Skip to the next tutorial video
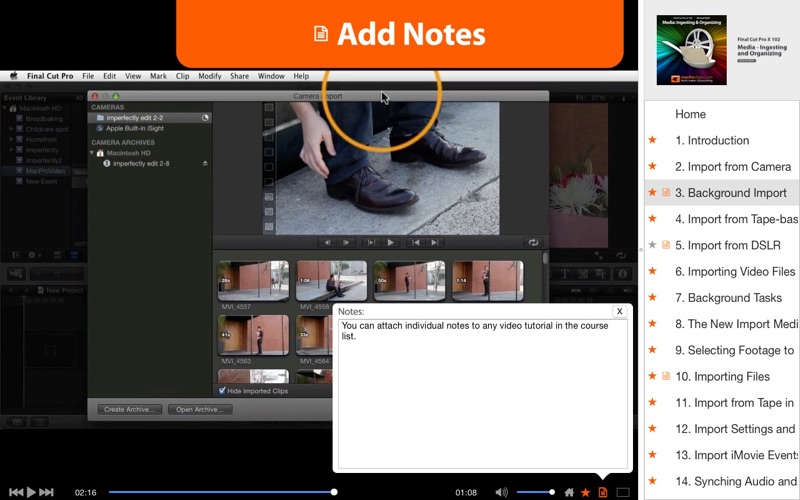The height and width of the screenshot is (500, 800). [x=46, y=492]
